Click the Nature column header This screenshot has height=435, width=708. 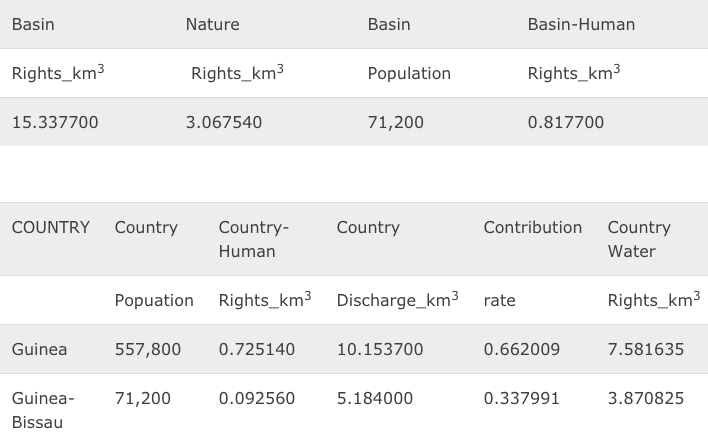point(212,24)
